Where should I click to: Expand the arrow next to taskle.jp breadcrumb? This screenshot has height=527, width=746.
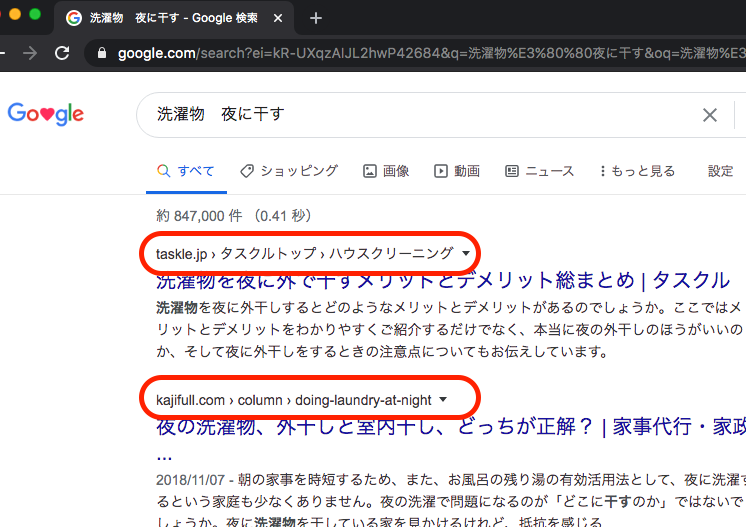pyautogui.click(x=466, y=253)
